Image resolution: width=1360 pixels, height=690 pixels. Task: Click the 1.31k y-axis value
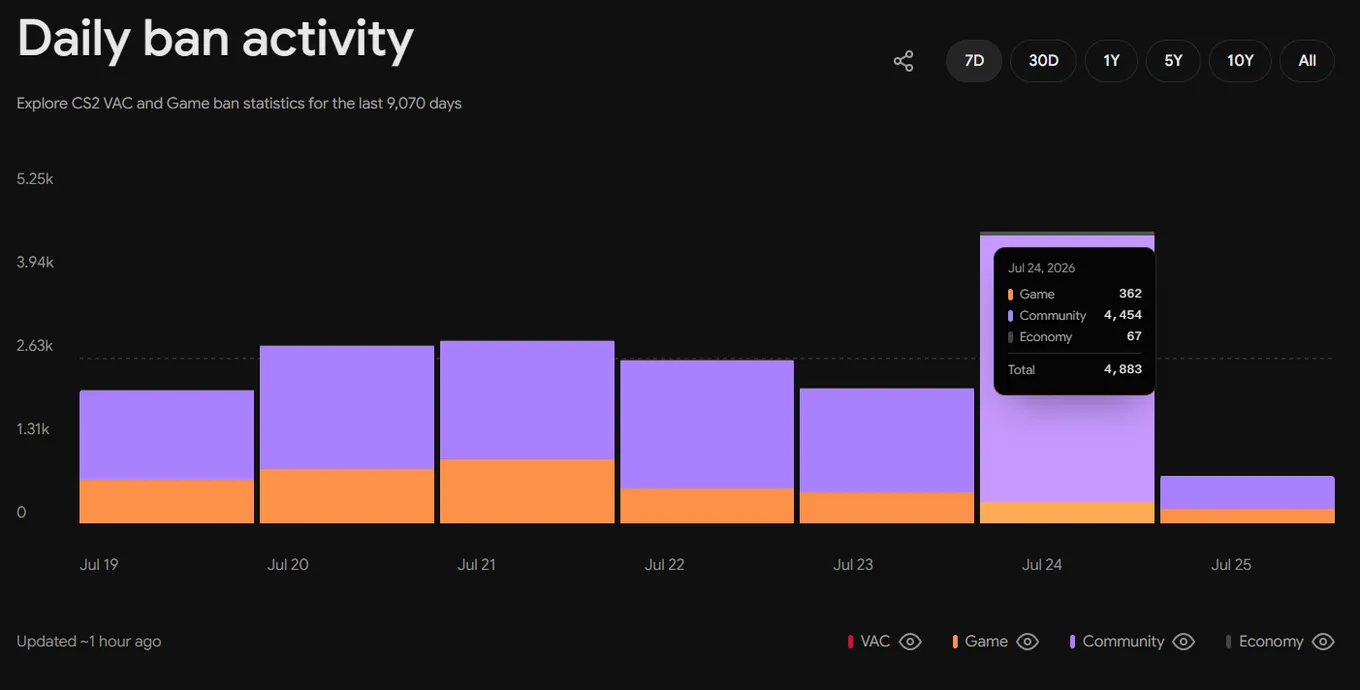(35, 429)
